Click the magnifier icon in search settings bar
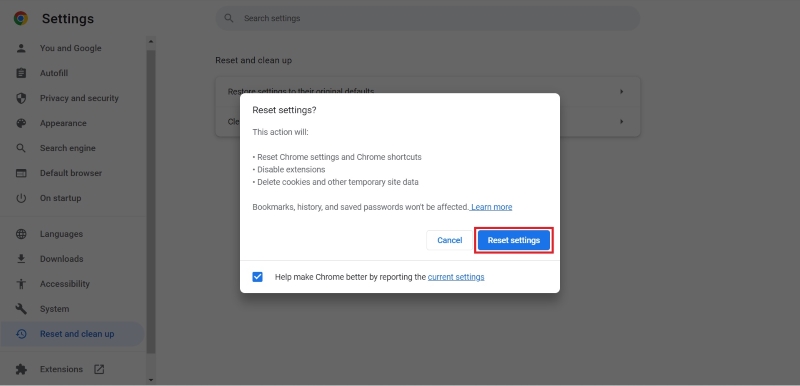Image resolution: width=800 pixels, height=386 pixels. [x=229, y=18]
